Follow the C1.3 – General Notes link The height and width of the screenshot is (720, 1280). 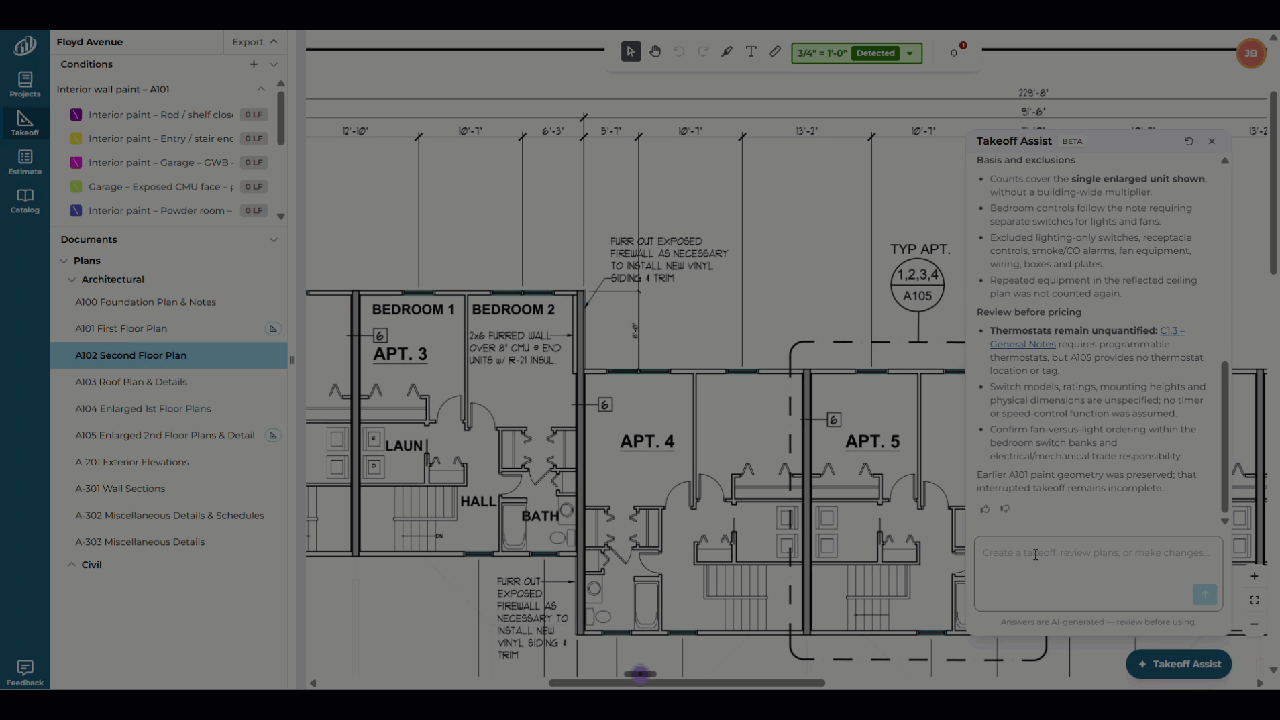click(1085, 337)
